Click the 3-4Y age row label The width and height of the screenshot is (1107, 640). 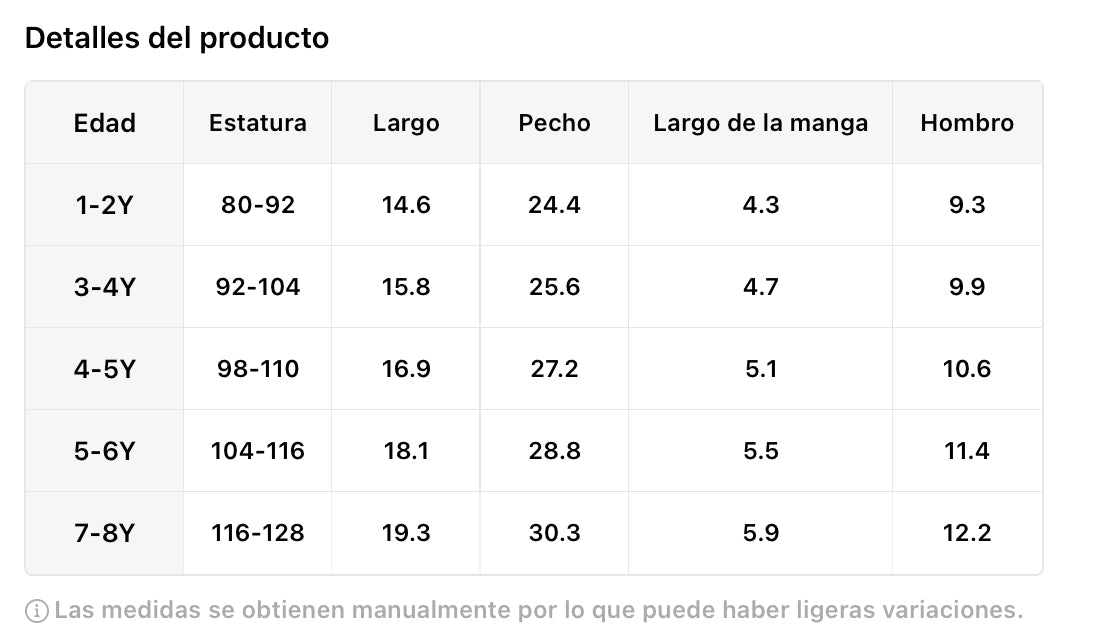[x=104, y=287]
